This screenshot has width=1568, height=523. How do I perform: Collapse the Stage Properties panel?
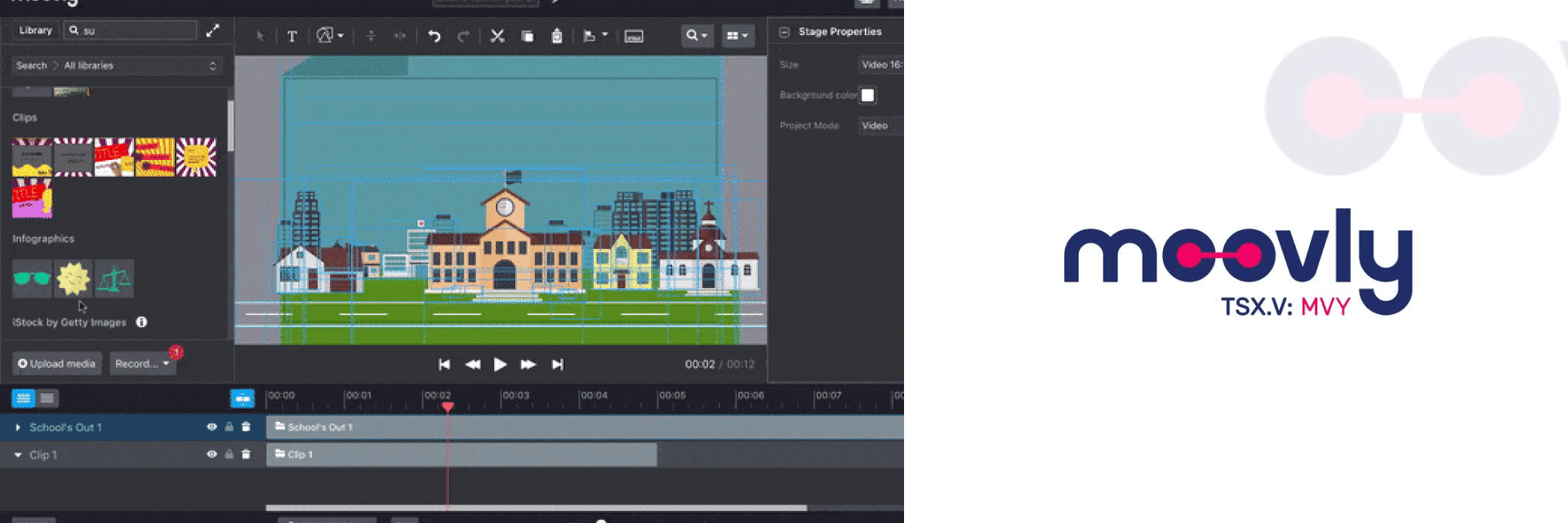[x=784, y=32]
